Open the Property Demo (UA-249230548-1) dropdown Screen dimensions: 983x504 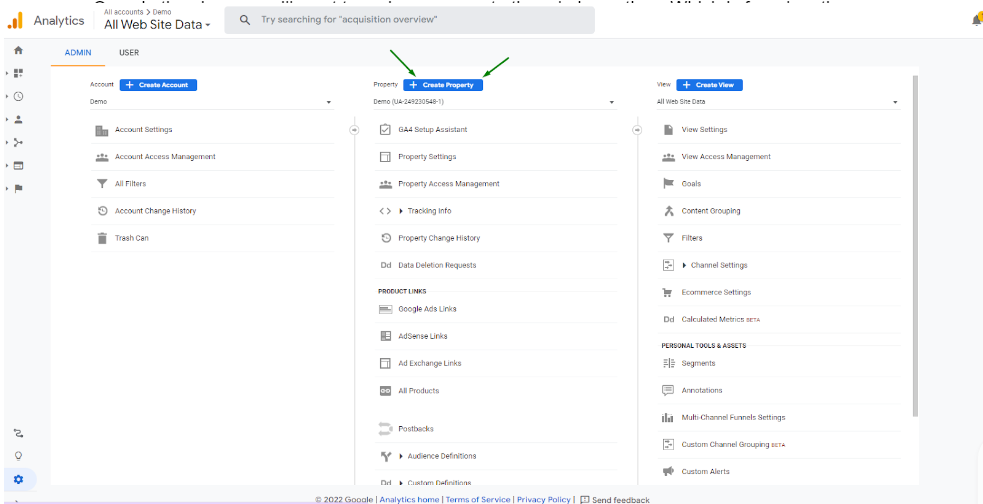tap(495, 102)
